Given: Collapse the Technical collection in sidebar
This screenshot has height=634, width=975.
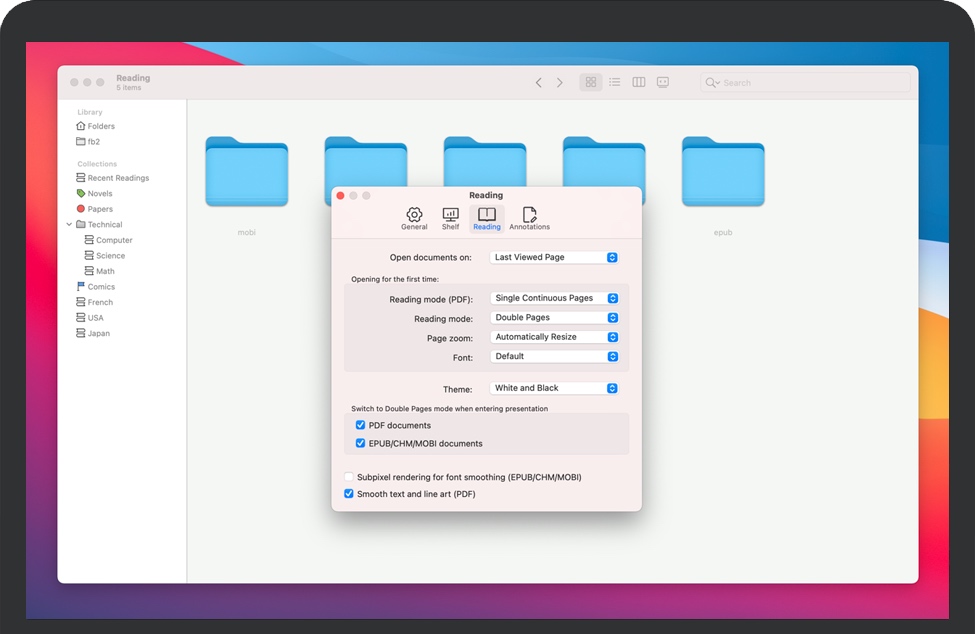Looking at the screenshot, I should tap(69, 225).
